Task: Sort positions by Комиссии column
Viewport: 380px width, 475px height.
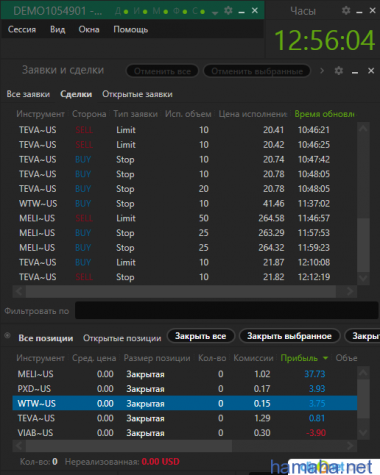Action: [253, 358]
